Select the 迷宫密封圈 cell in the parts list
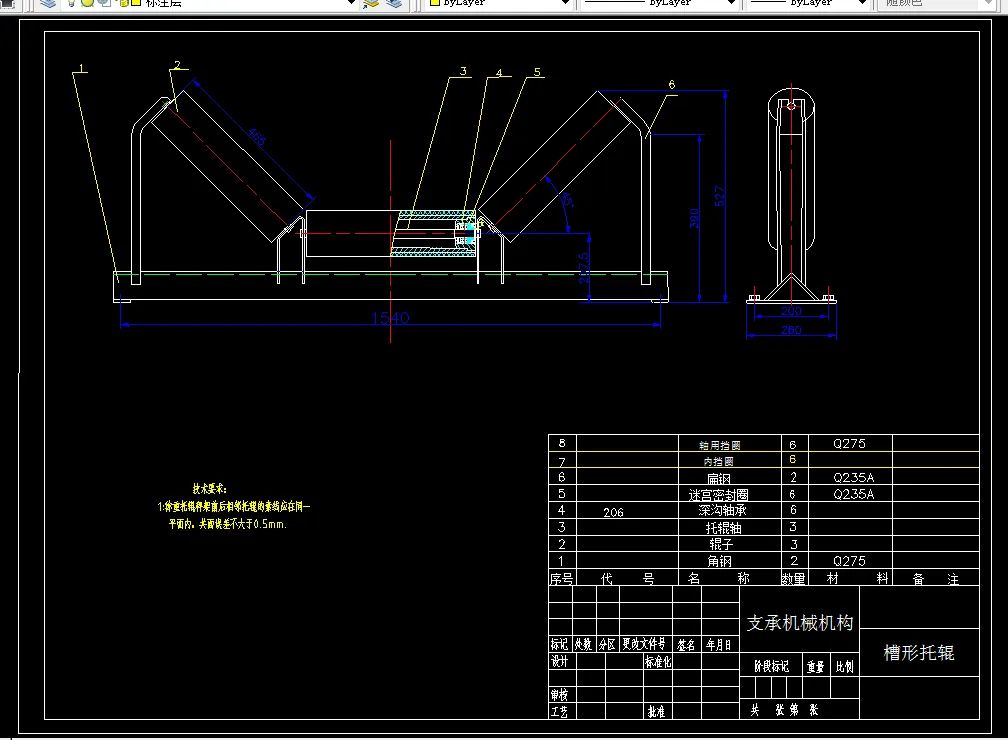 point(718,494)
